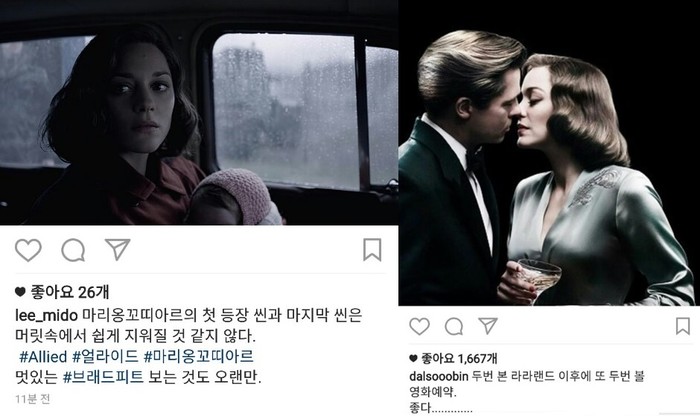The height and width of the screenshot is (416, 700).
Task: Share the lee_mido post via paper plane
Action: [117, 249]
